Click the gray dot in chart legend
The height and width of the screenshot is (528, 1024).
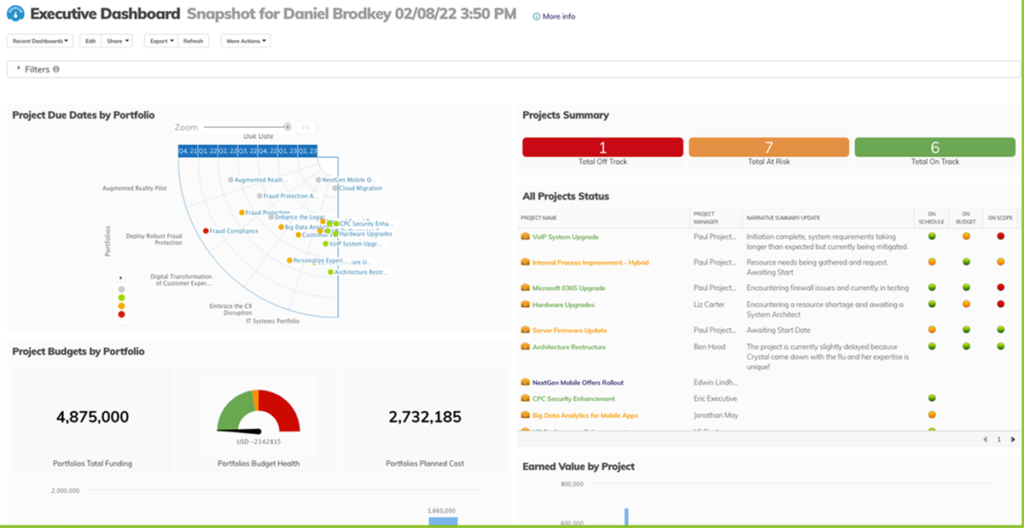[x=121, y=288]
